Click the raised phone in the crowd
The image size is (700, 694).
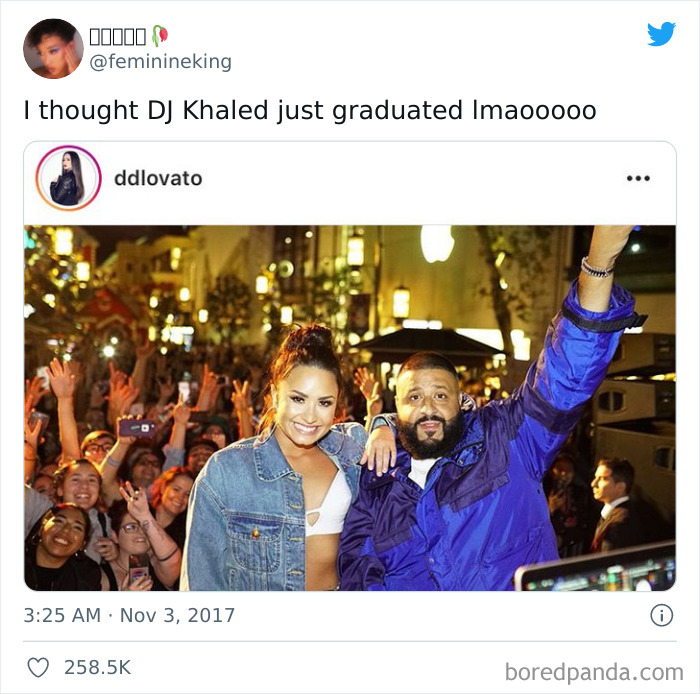(137, 428)
